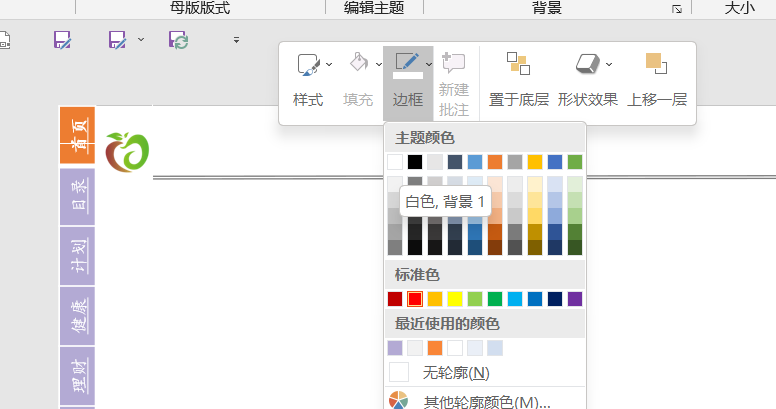The image size is (776, 409).
Task: Open 其他轮廓颜色(M)... more outline colors
Action: point(485,401)
